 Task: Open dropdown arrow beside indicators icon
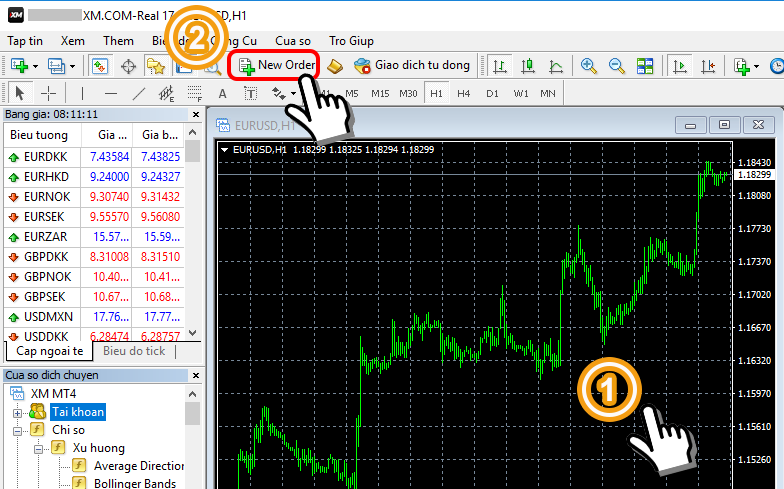coord(756,66)
